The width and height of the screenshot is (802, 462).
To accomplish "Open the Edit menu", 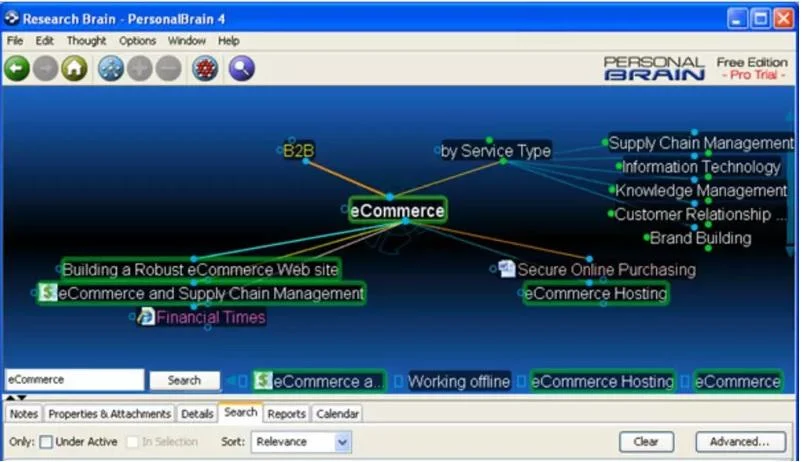I will pyautogui.click(x=44, y=40).
